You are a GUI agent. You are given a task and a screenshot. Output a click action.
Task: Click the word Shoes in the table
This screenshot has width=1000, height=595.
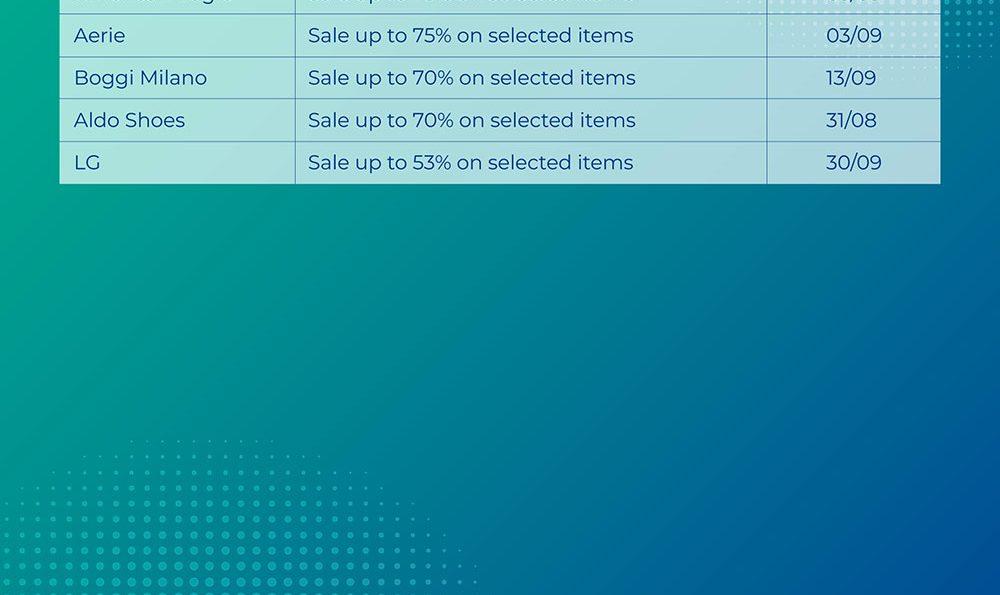coord(156,121)
